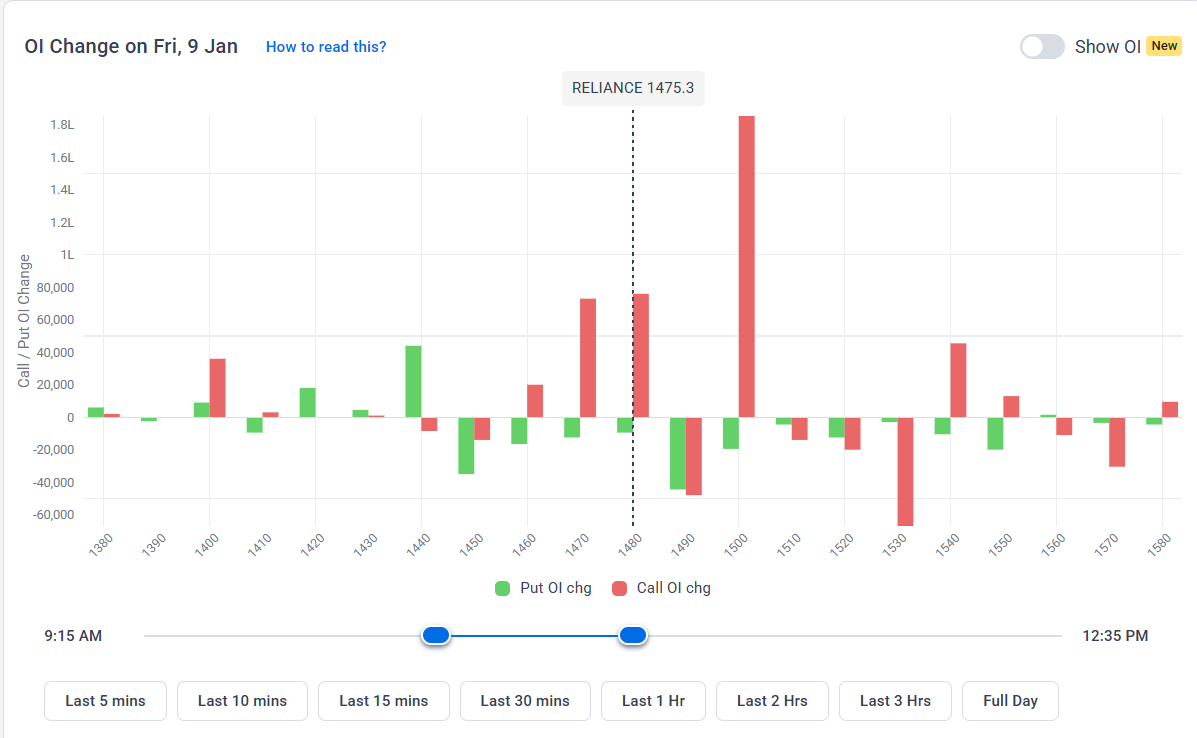Choose the Last 15 mins filter
The image size is (1197, 738).
pos(383,701)
